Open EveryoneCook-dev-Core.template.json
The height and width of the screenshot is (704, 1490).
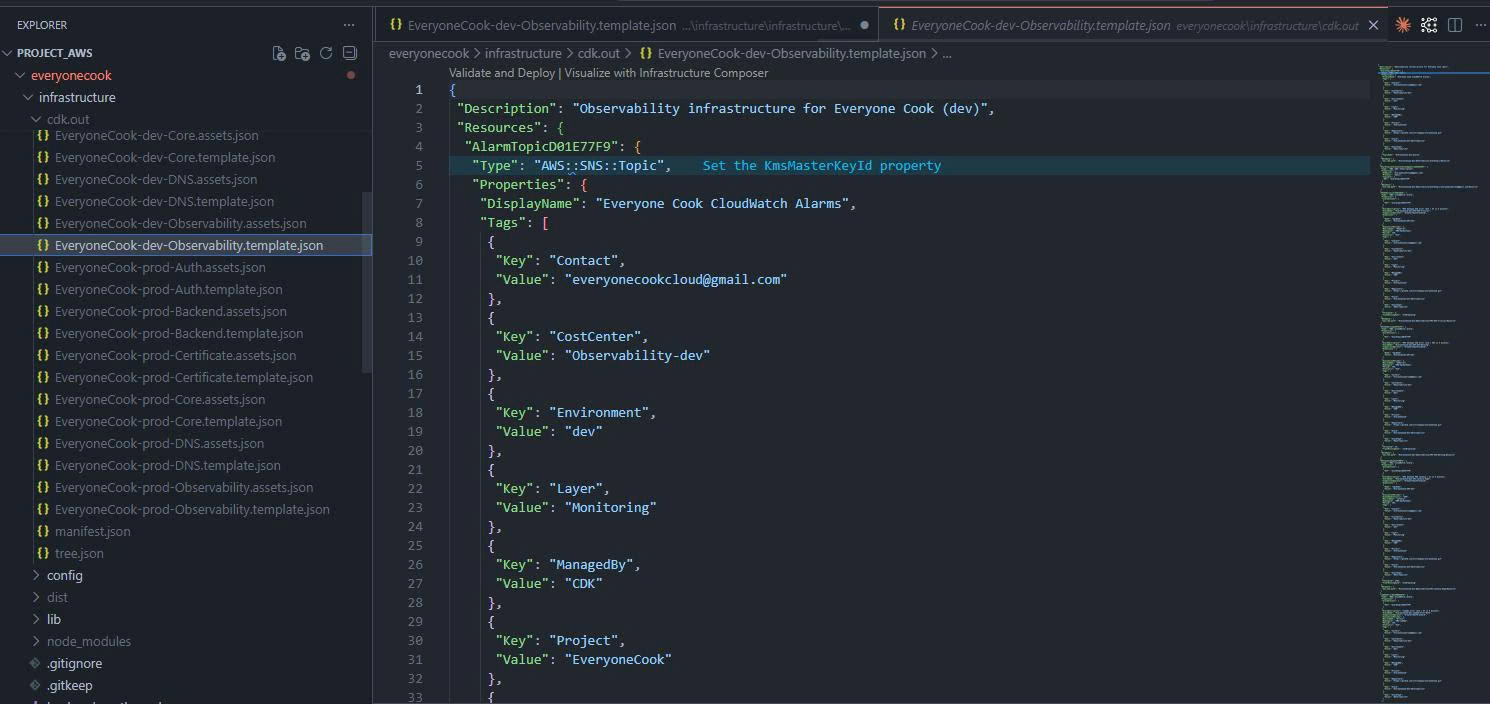pos(165,157)
